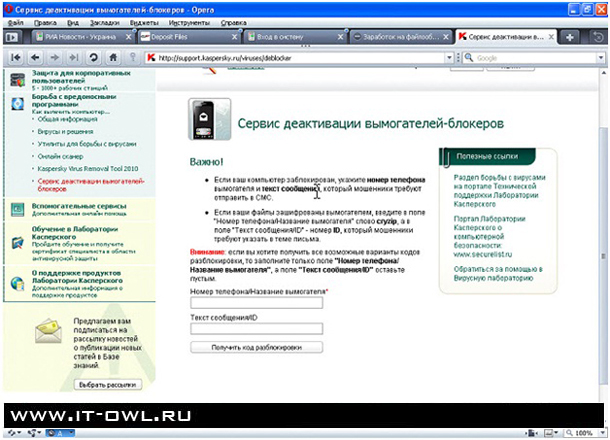Go forward with the Forward arrow

54,58
